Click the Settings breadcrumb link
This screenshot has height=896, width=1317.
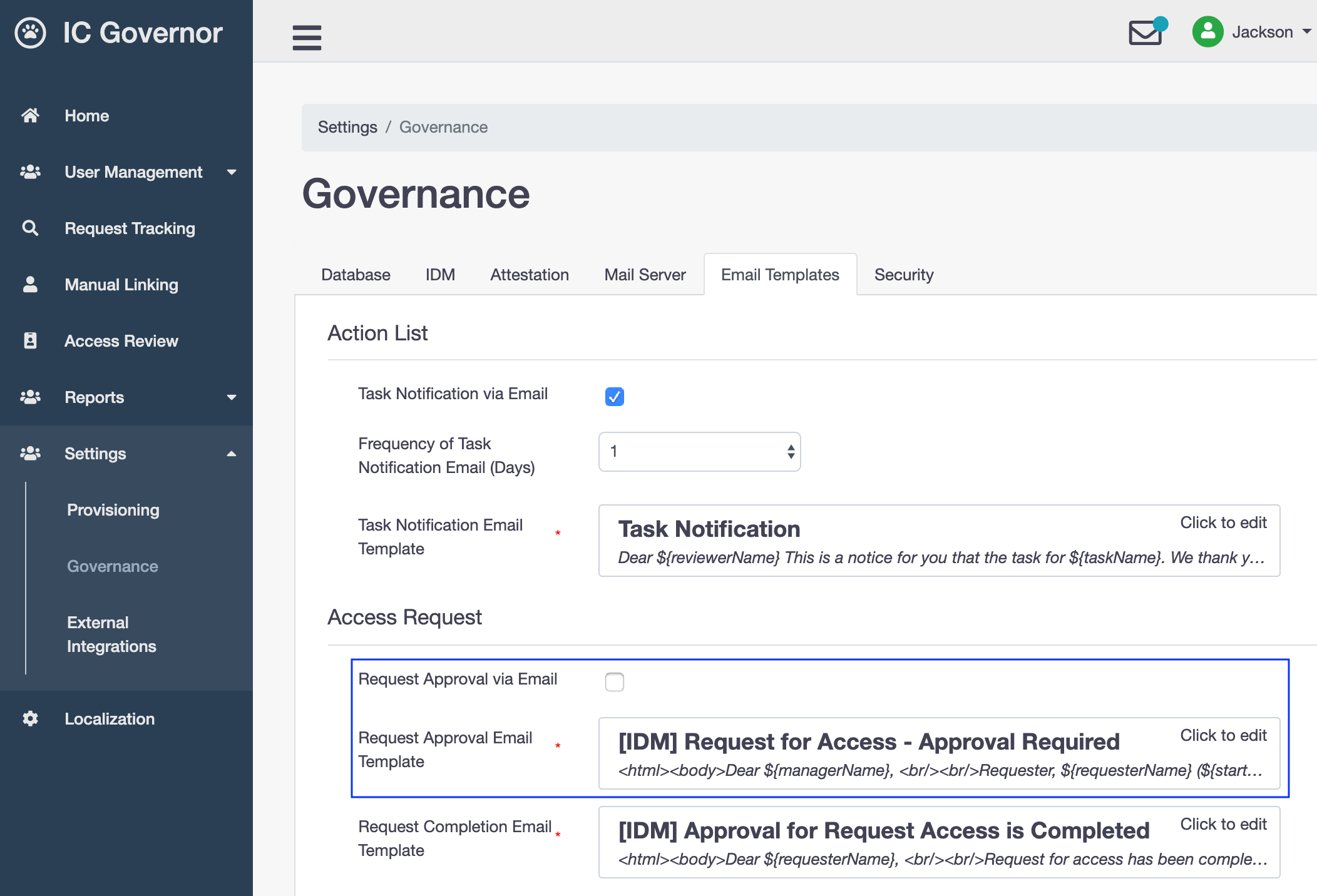pos(347,127)
